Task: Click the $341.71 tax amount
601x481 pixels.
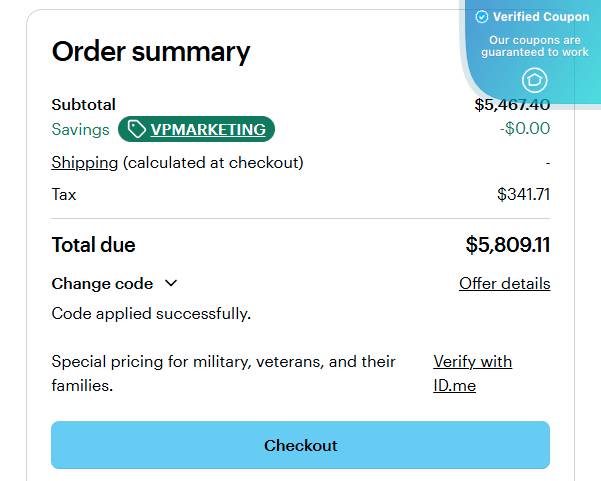Action: click(x=523, y=194)
